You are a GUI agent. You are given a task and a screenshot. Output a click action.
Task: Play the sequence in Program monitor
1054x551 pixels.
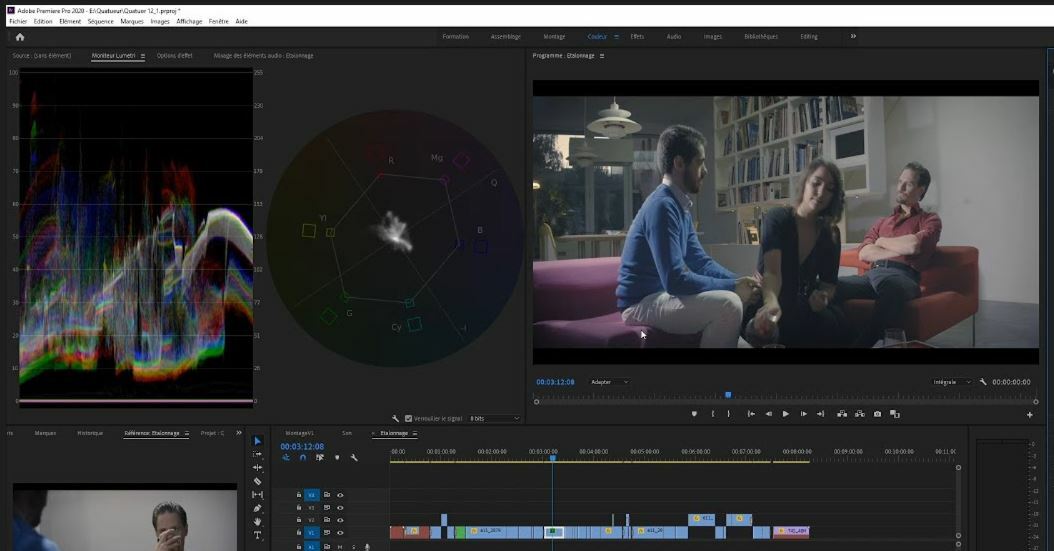pos(785,414)
